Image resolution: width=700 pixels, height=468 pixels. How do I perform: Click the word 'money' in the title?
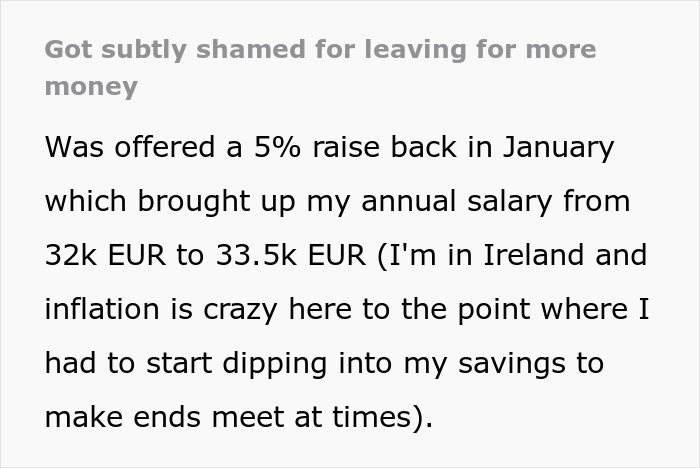click(91, 87)
